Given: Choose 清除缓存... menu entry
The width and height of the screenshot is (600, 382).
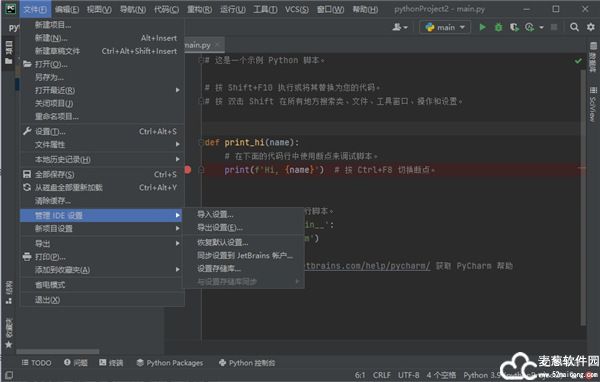Looking at the screenshot, I should coord(102,201).
